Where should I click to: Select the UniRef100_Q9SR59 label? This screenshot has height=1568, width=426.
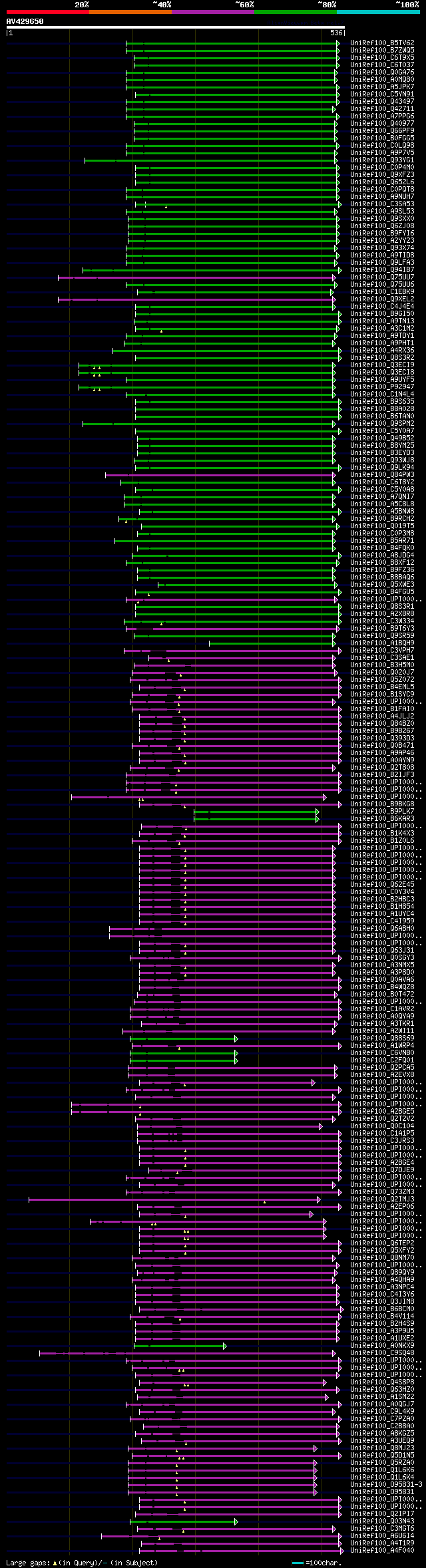pos(382,636)
